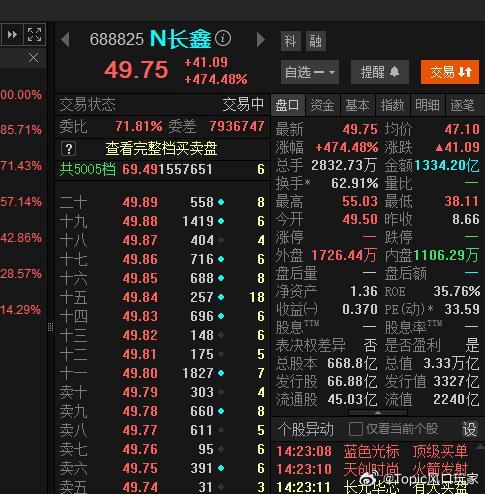Click the 49.80 price at level 十一
The height and width of the screenshot is (494, 485).
click(x=140, y=373)
